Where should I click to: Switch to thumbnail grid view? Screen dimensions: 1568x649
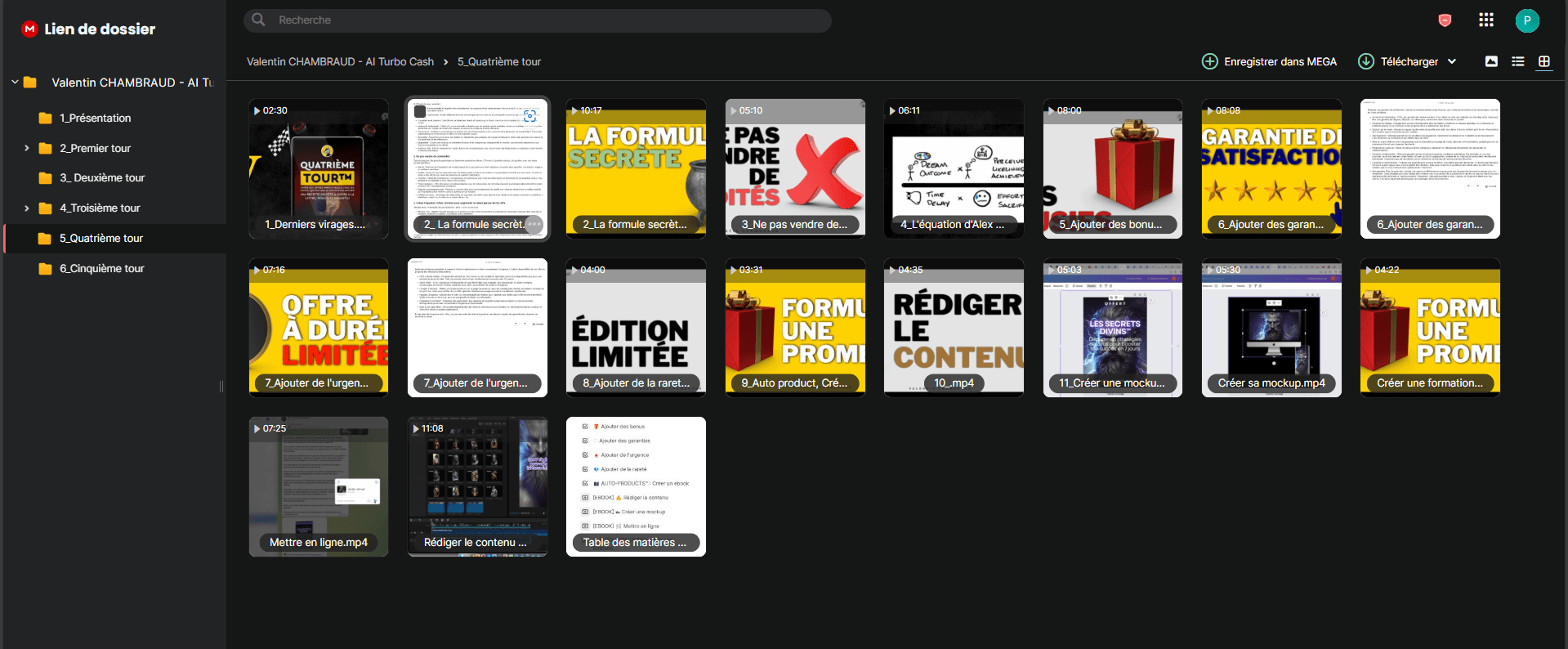(x=1544, y=61)
